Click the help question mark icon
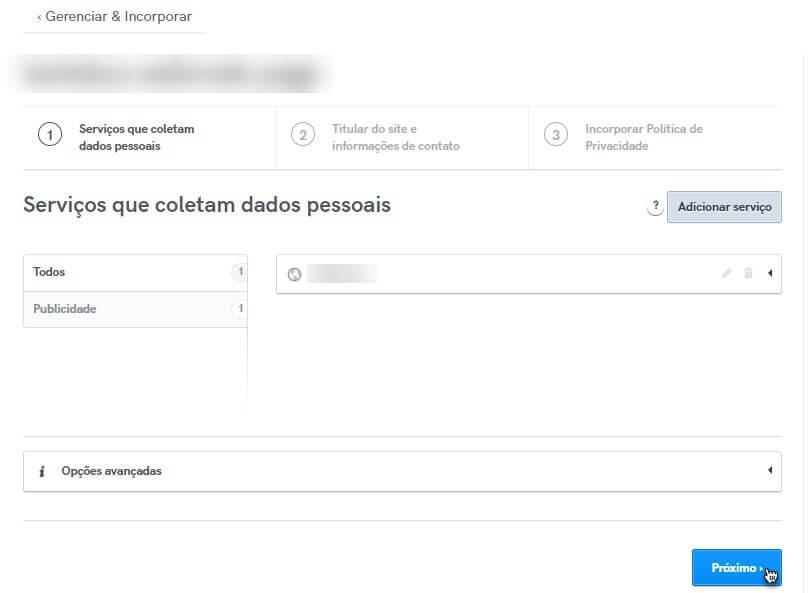Image resolution: width=809 pixels, height=593 pixels. click(x=655, y=206)
